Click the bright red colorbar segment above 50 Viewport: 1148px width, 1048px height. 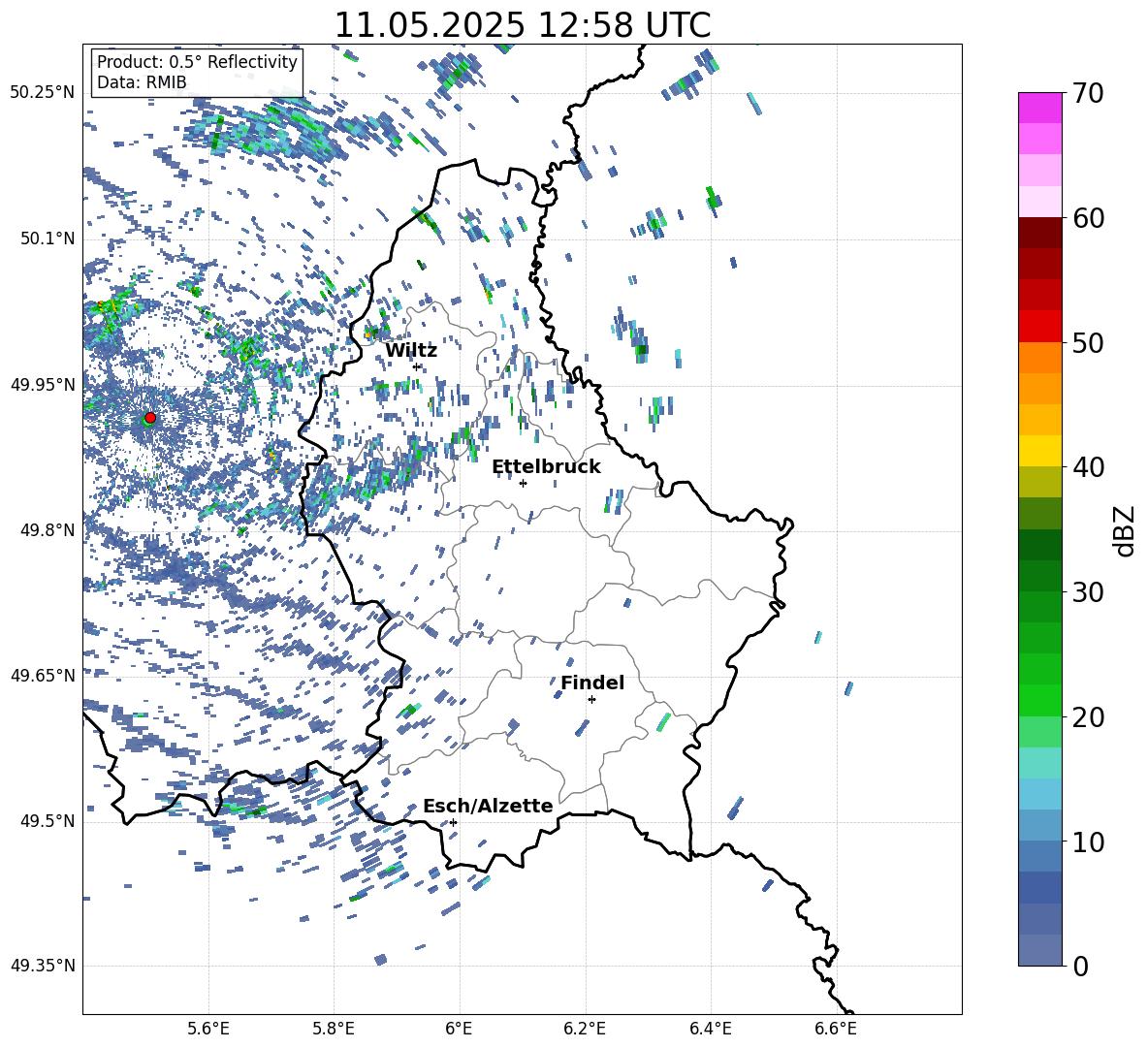pyautogui.click(x=1039, y=327)
